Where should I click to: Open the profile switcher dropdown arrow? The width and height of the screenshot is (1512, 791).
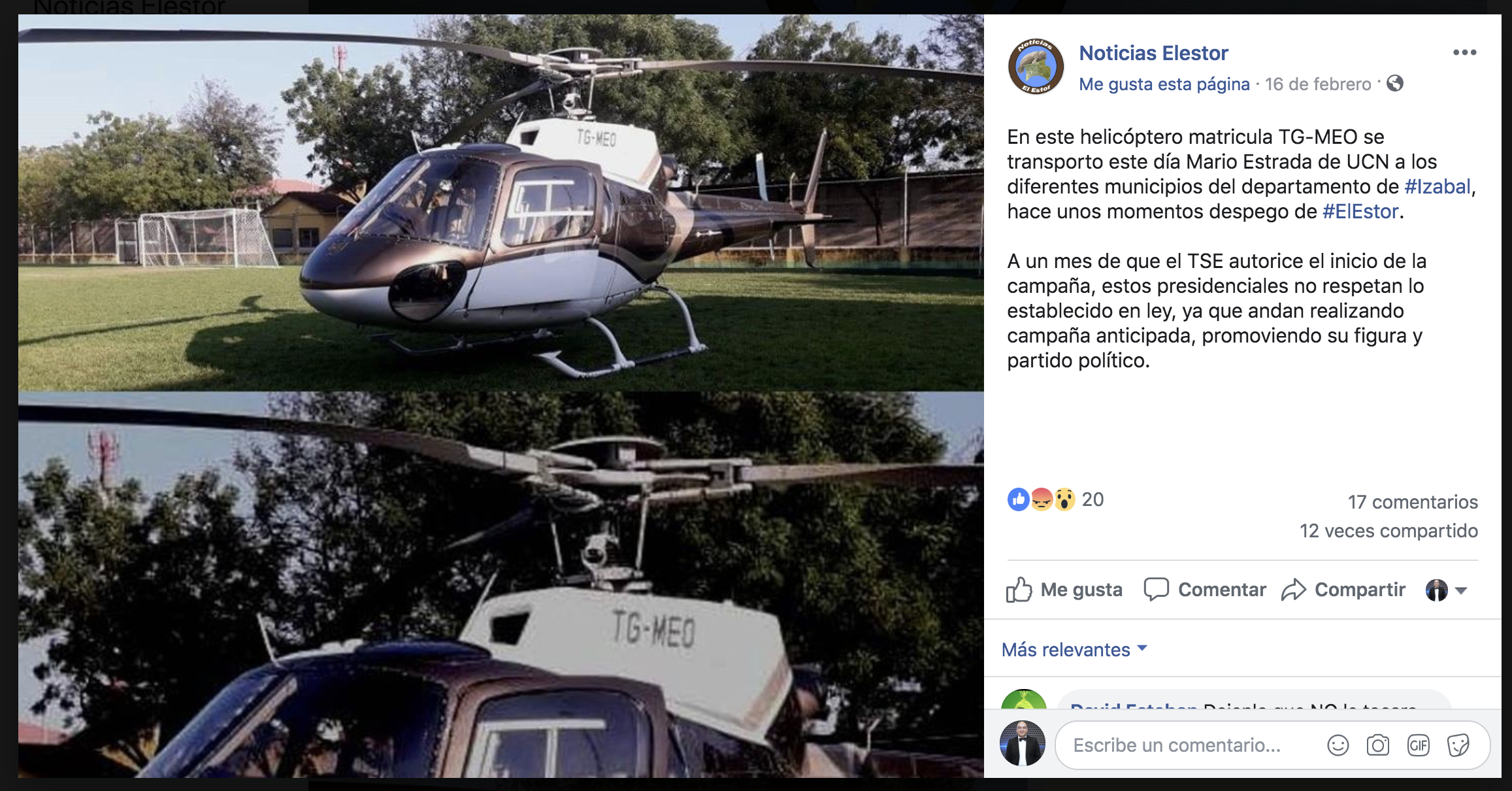click(x=1462, y=591)
